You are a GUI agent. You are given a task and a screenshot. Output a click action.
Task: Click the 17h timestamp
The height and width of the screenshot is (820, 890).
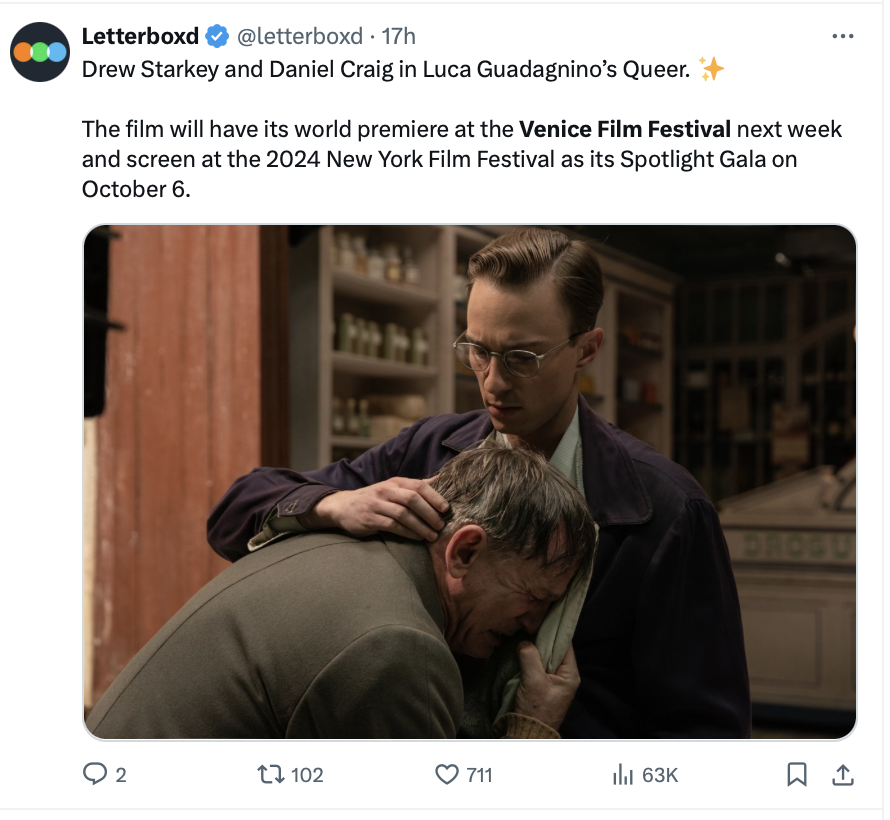click(x=398, y=36)
